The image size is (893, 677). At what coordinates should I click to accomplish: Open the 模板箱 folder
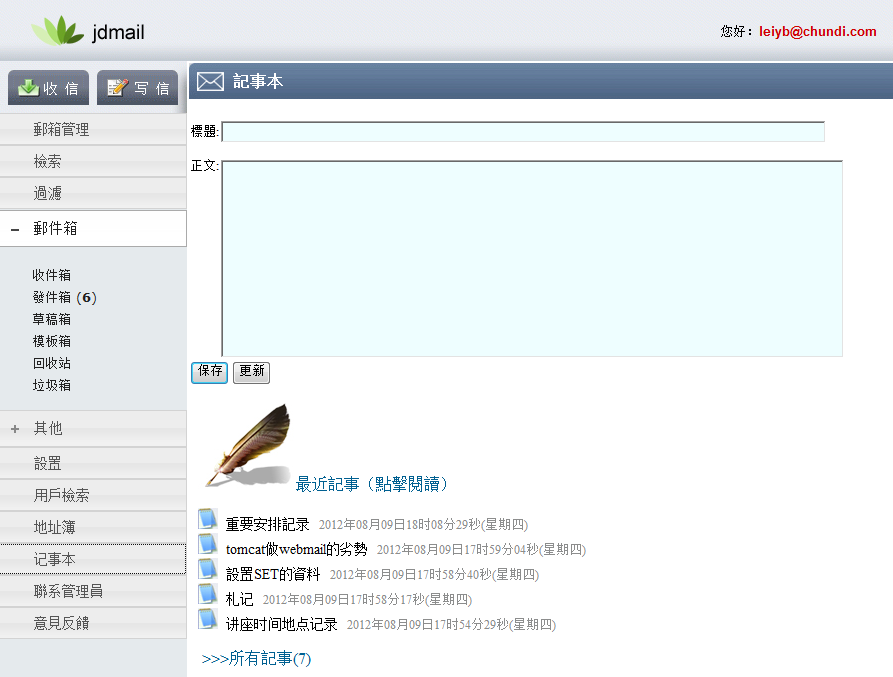point(52,341)
